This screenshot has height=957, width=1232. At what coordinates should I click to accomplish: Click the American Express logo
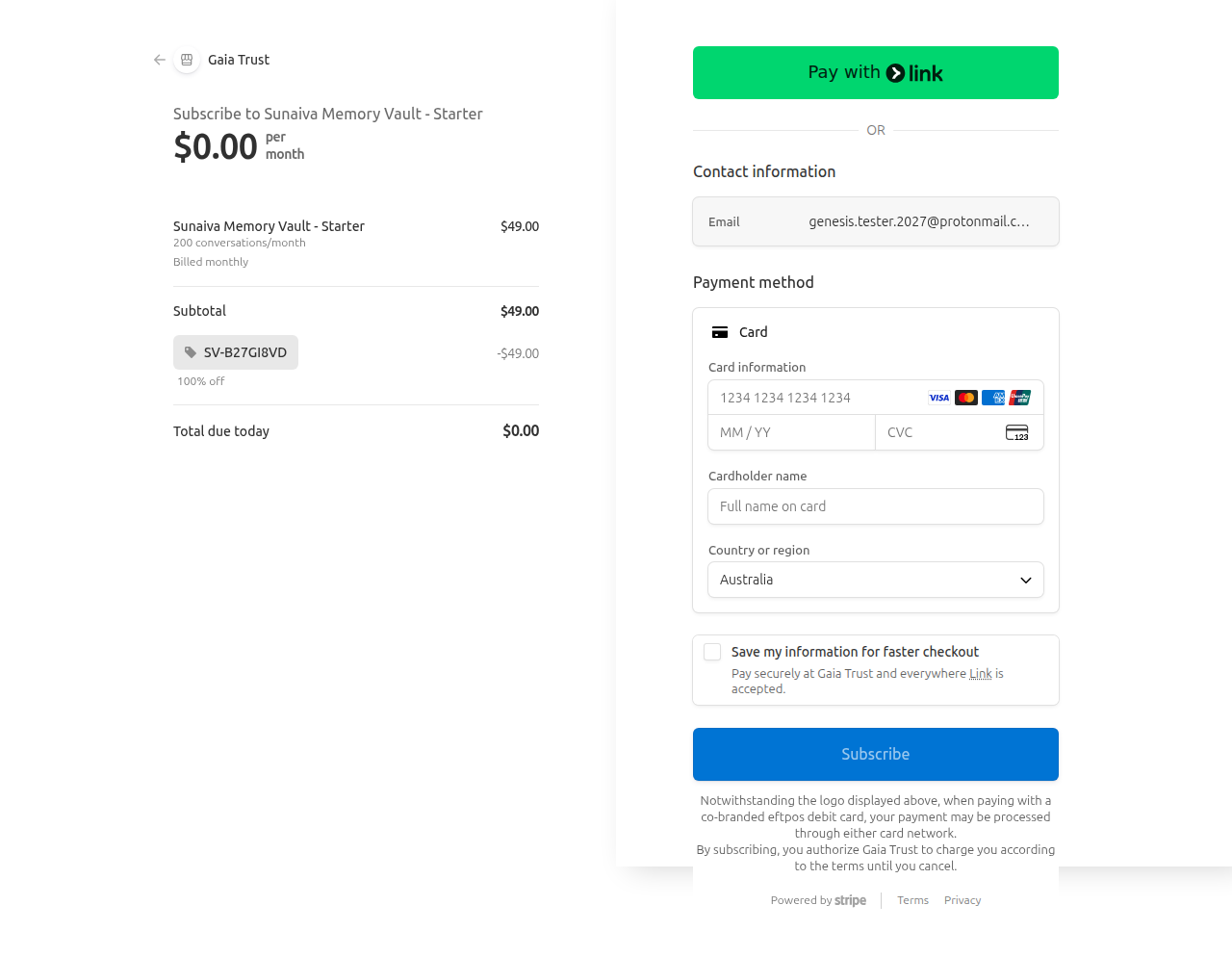pos(993,398)
